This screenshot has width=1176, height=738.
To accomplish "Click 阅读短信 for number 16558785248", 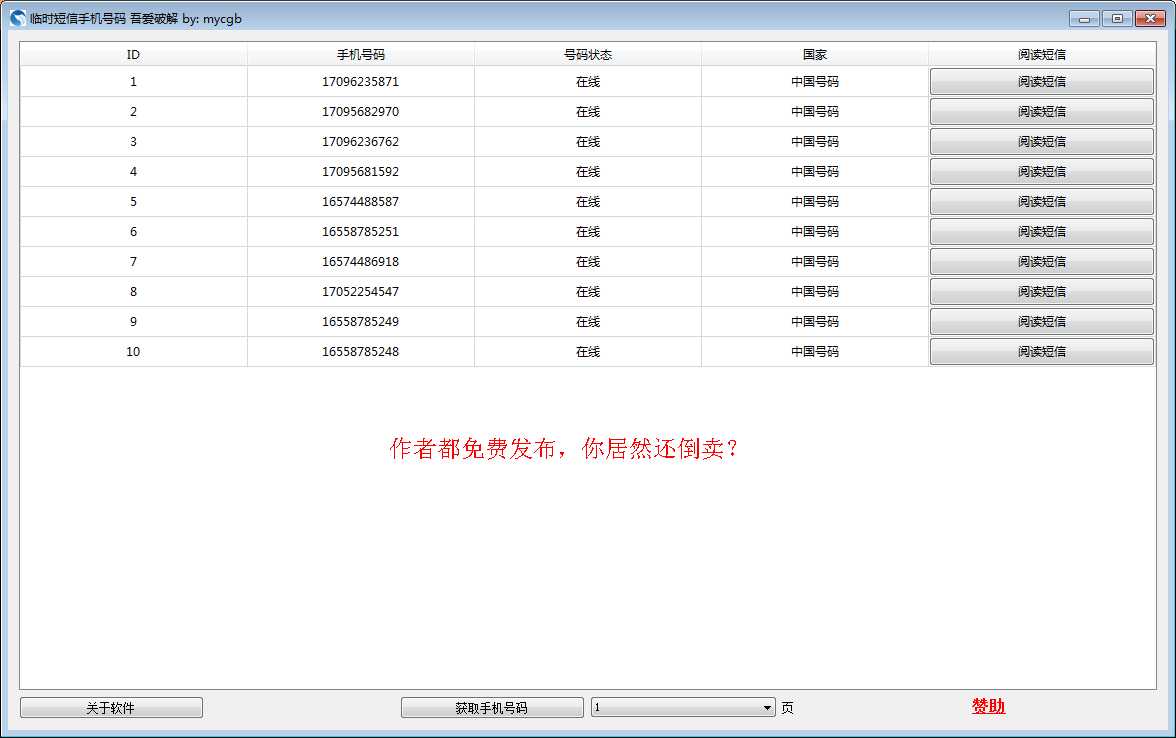I will click(1042, 352).
